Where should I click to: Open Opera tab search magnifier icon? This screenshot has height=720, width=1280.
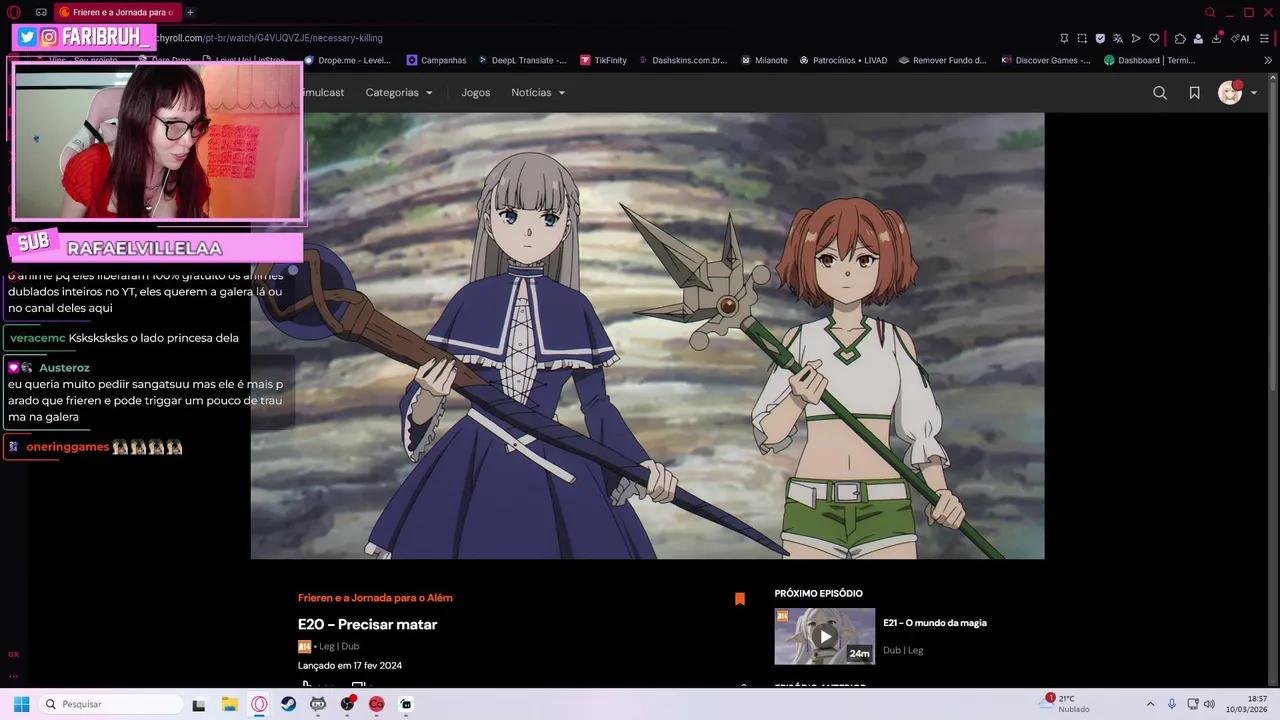point(1210,12)
